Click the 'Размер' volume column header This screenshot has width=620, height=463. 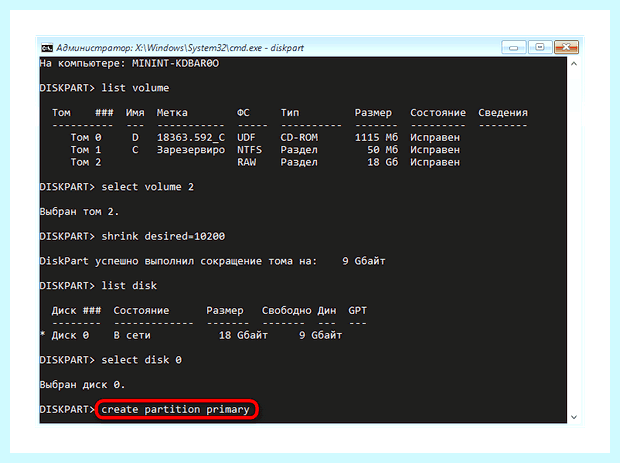tap(373, 113)
